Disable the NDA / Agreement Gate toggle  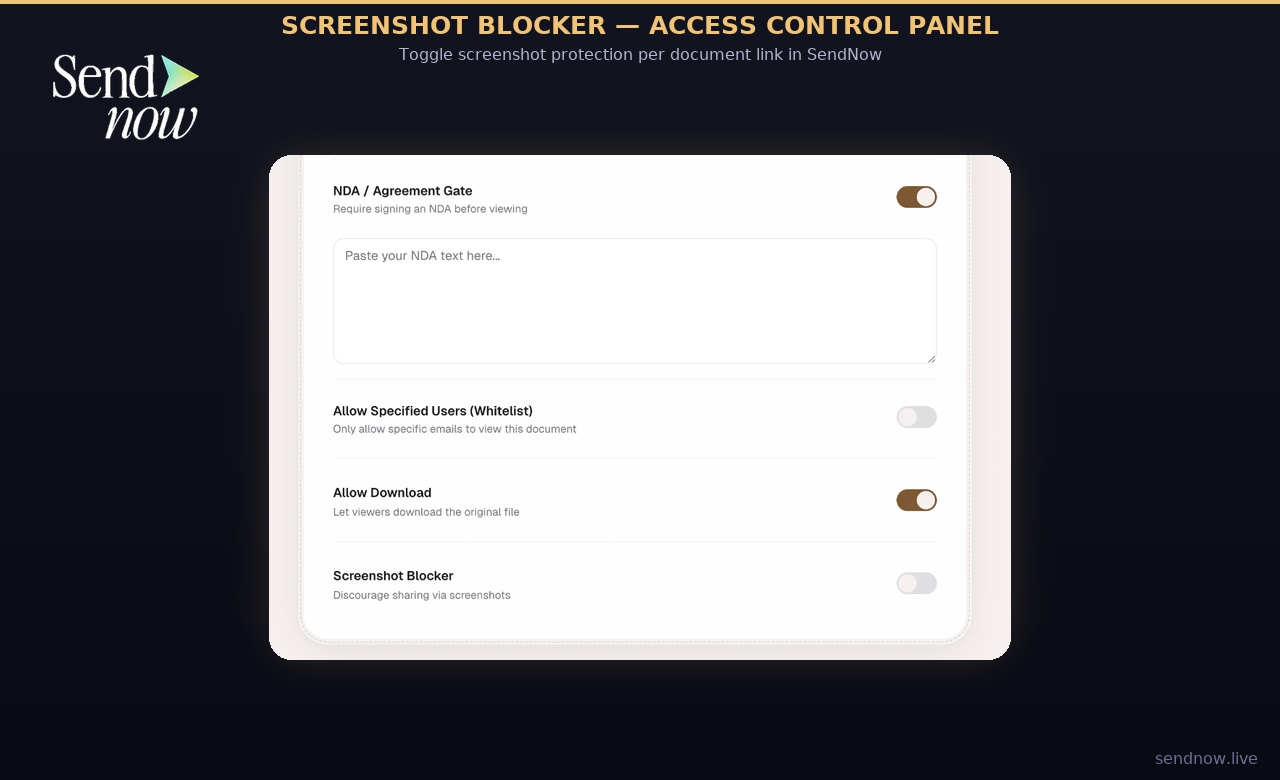tap(916, 197)
